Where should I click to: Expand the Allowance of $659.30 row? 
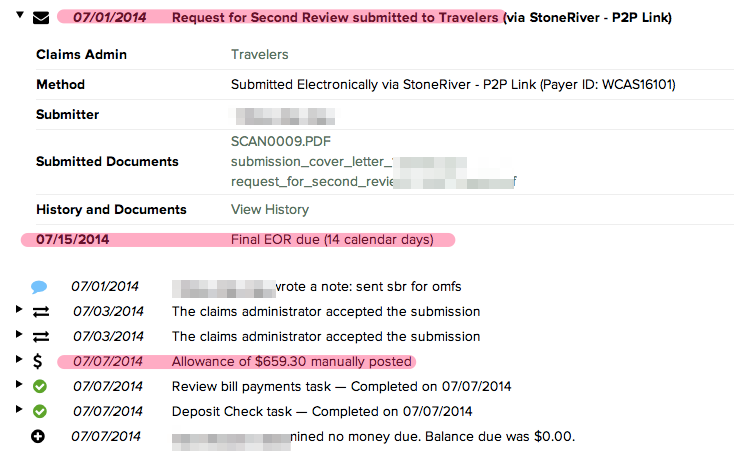pyautogui.click(x=19, y=359)
